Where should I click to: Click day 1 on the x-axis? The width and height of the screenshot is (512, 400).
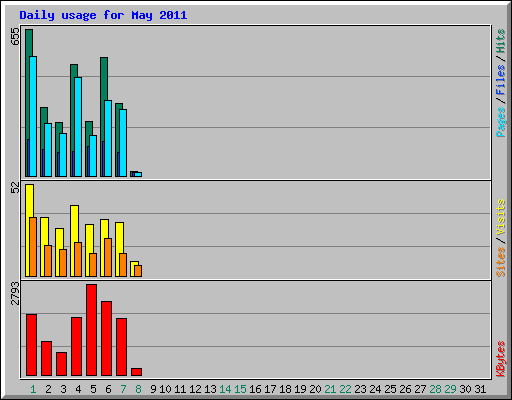point(33,389)
